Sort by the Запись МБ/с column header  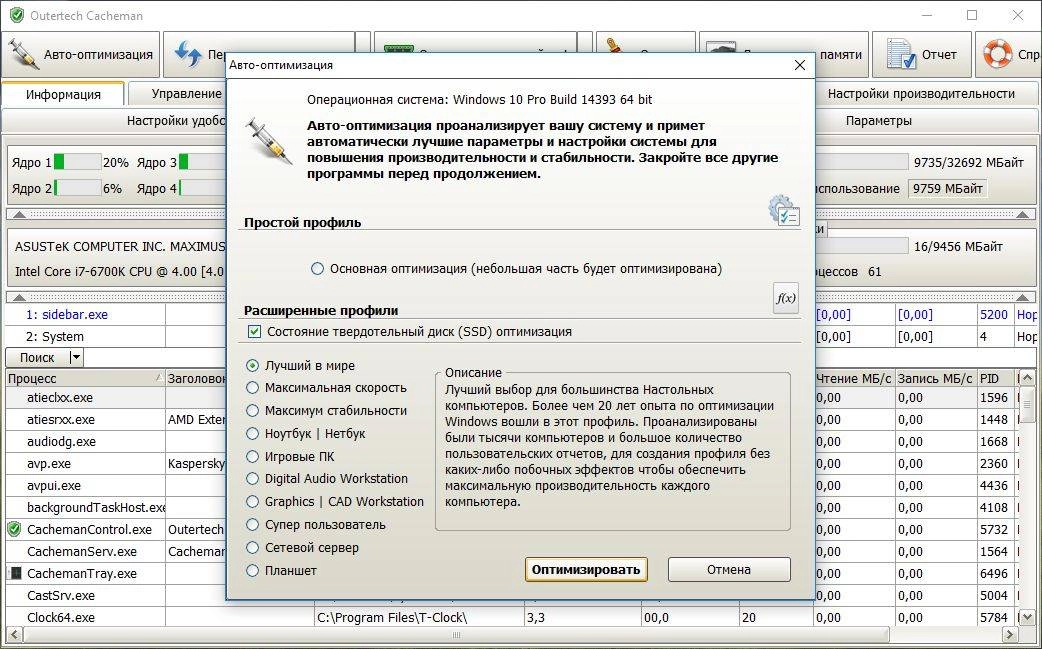pos(936,379)
